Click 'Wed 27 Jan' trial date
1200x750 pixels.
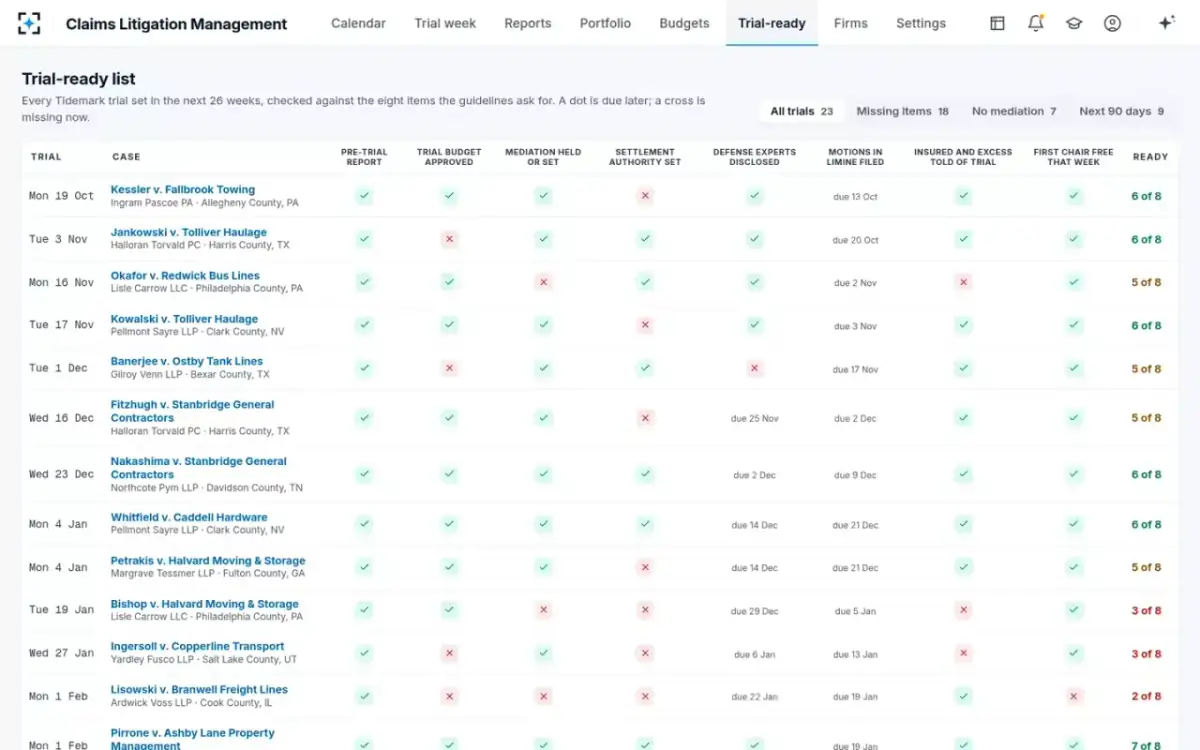(x=62, y=653)
